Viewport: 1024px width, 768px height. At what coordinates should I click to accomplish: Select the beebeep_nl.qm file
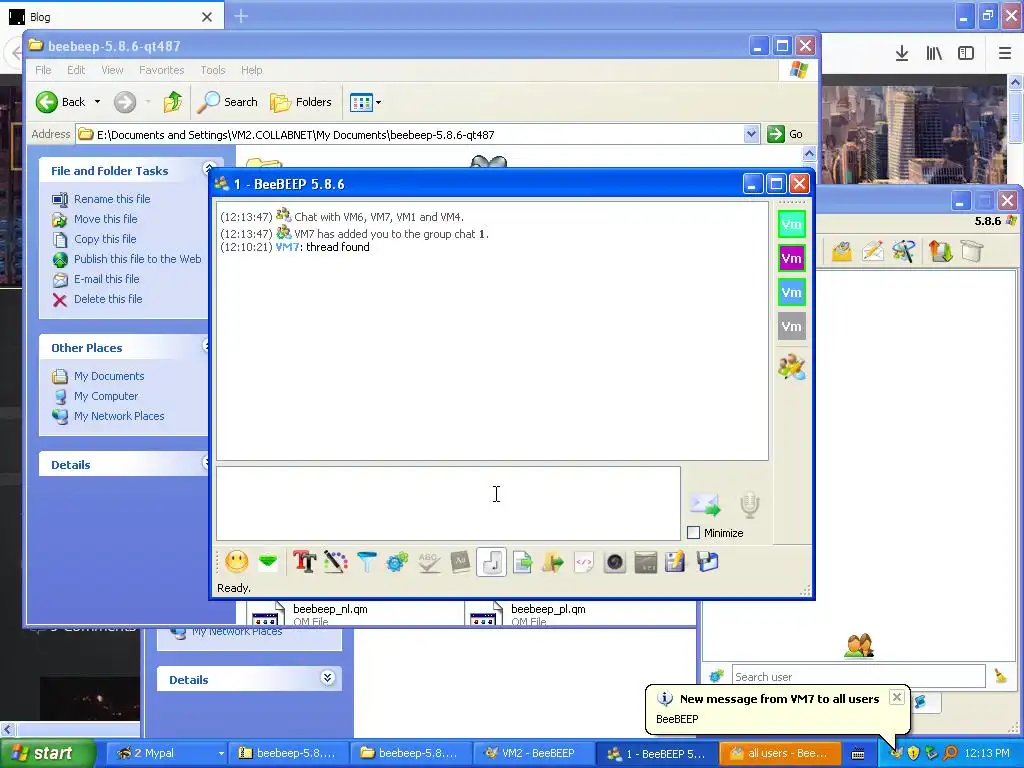pos(330,609)
